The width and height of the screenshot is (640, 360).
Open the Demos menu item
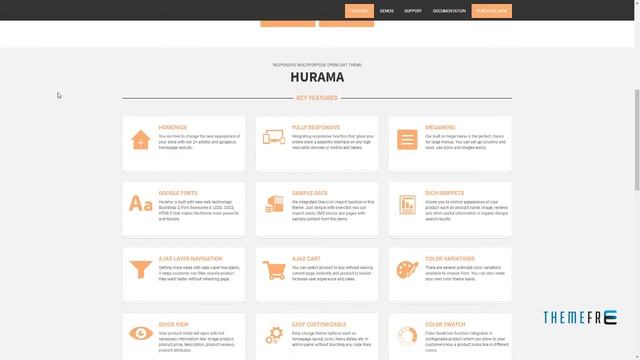point(387,11)
